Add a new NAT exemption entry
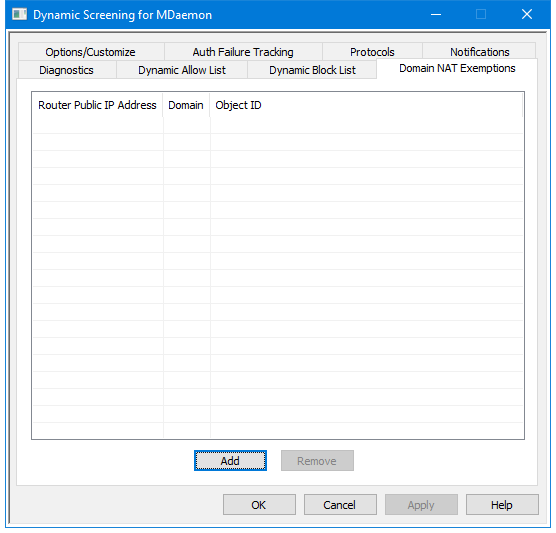The height and width of the screenshot is (533, 556). [230, 461]
